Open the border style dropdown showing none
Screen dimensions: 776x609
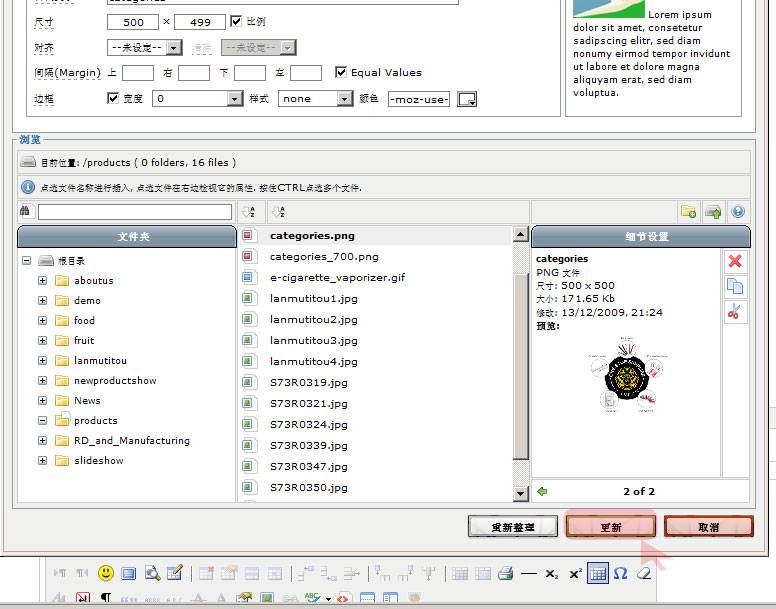(315, 99)
